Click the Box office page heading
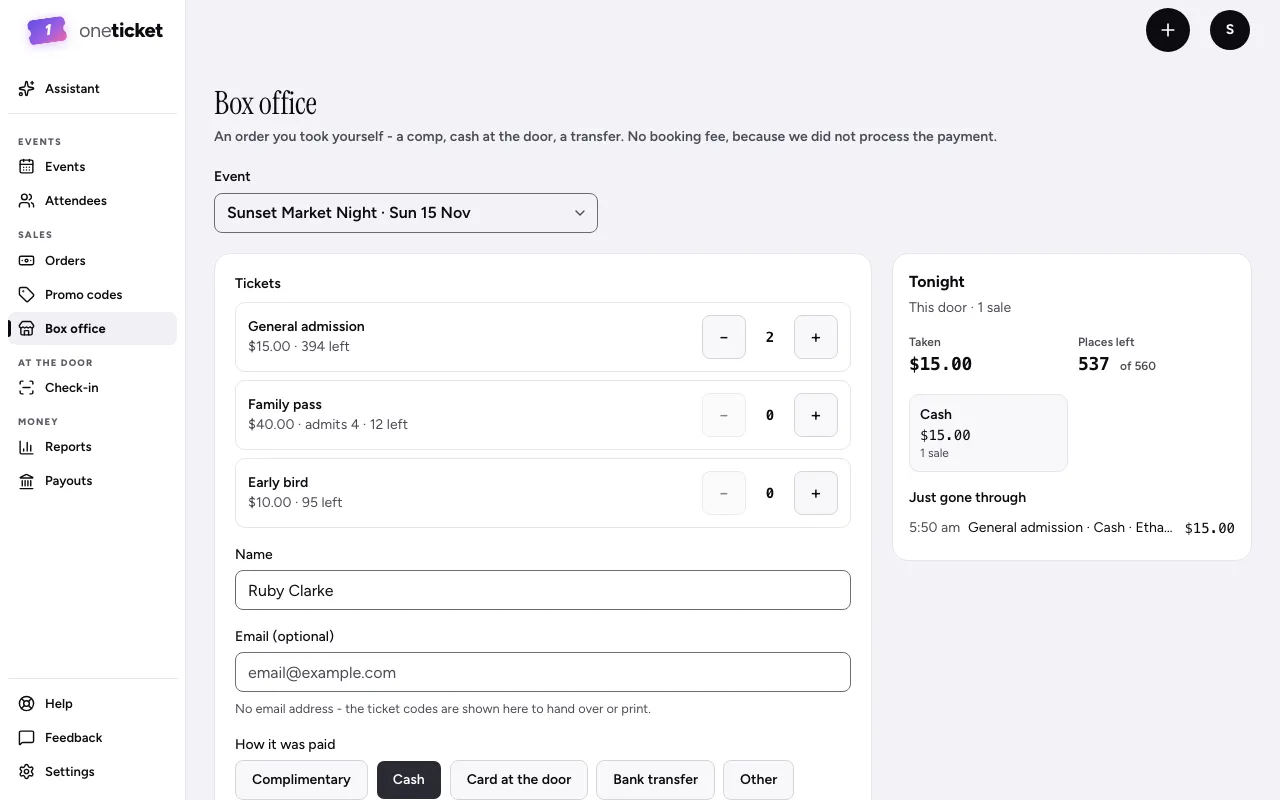 (x=265, y=103)
